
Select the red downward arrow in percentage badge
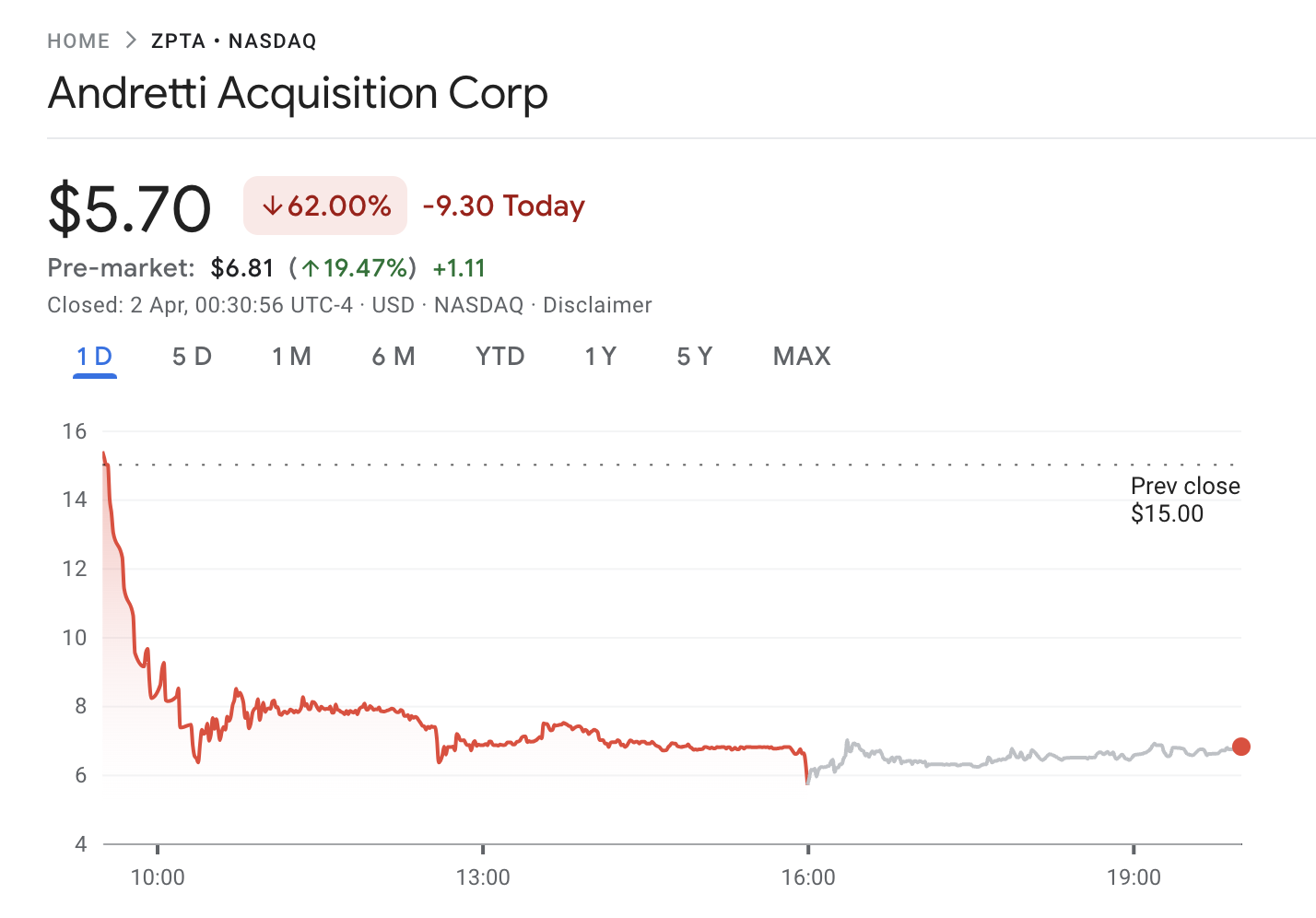point(273,206)
